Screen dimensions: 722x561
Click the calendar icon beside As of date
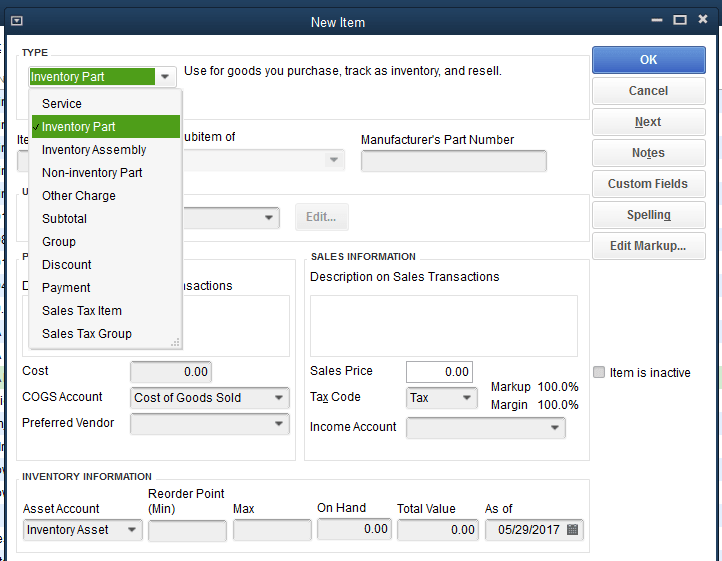pyautogui.click(x=572, y=530)
